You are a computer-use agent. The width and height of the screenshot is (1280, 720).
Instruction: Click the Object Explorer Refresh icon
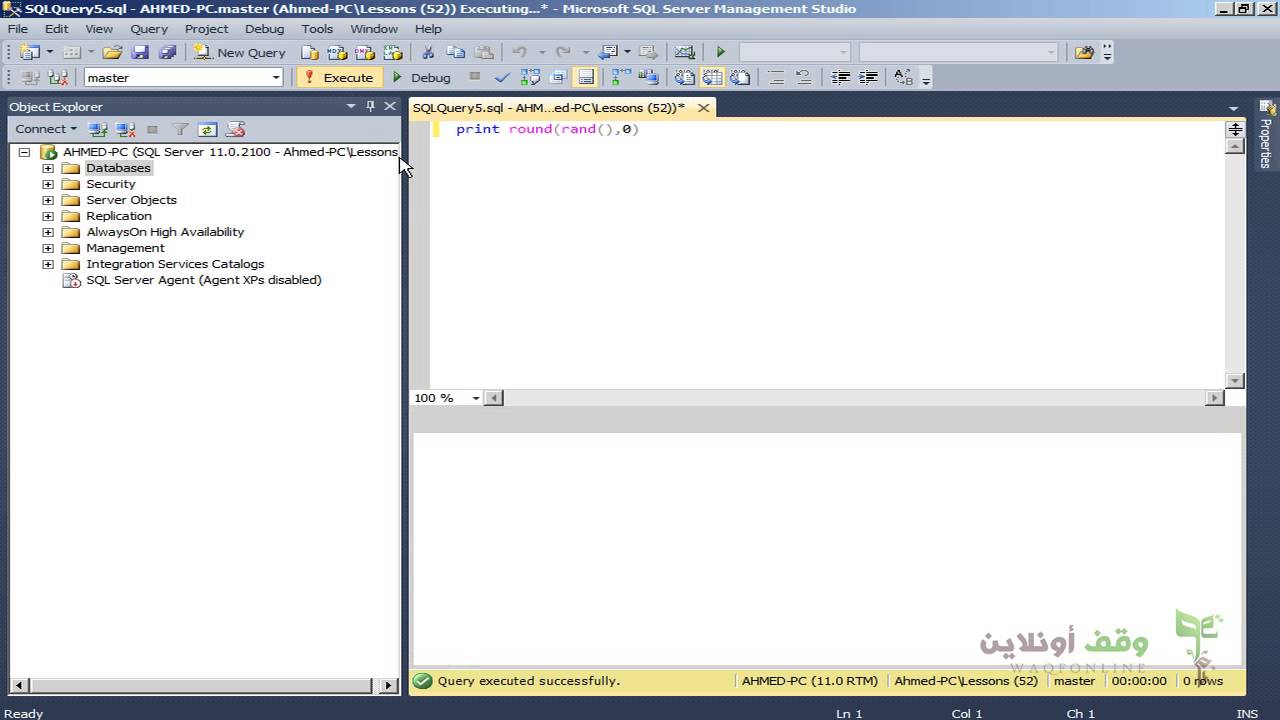point(207,129)
